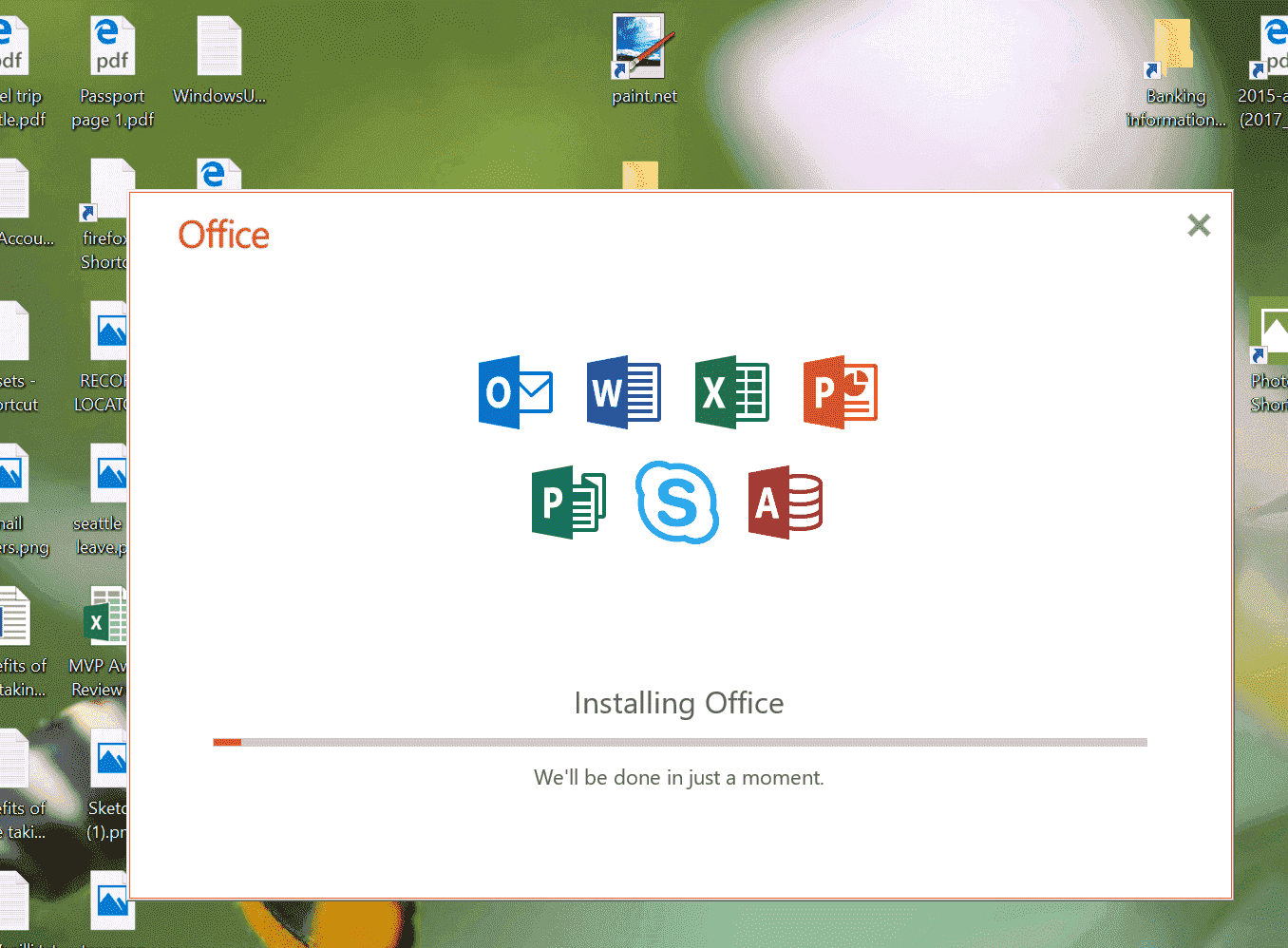Click 'We'll be done in just a moment' text
The image size is (1288, 948).
pos(679,778)
